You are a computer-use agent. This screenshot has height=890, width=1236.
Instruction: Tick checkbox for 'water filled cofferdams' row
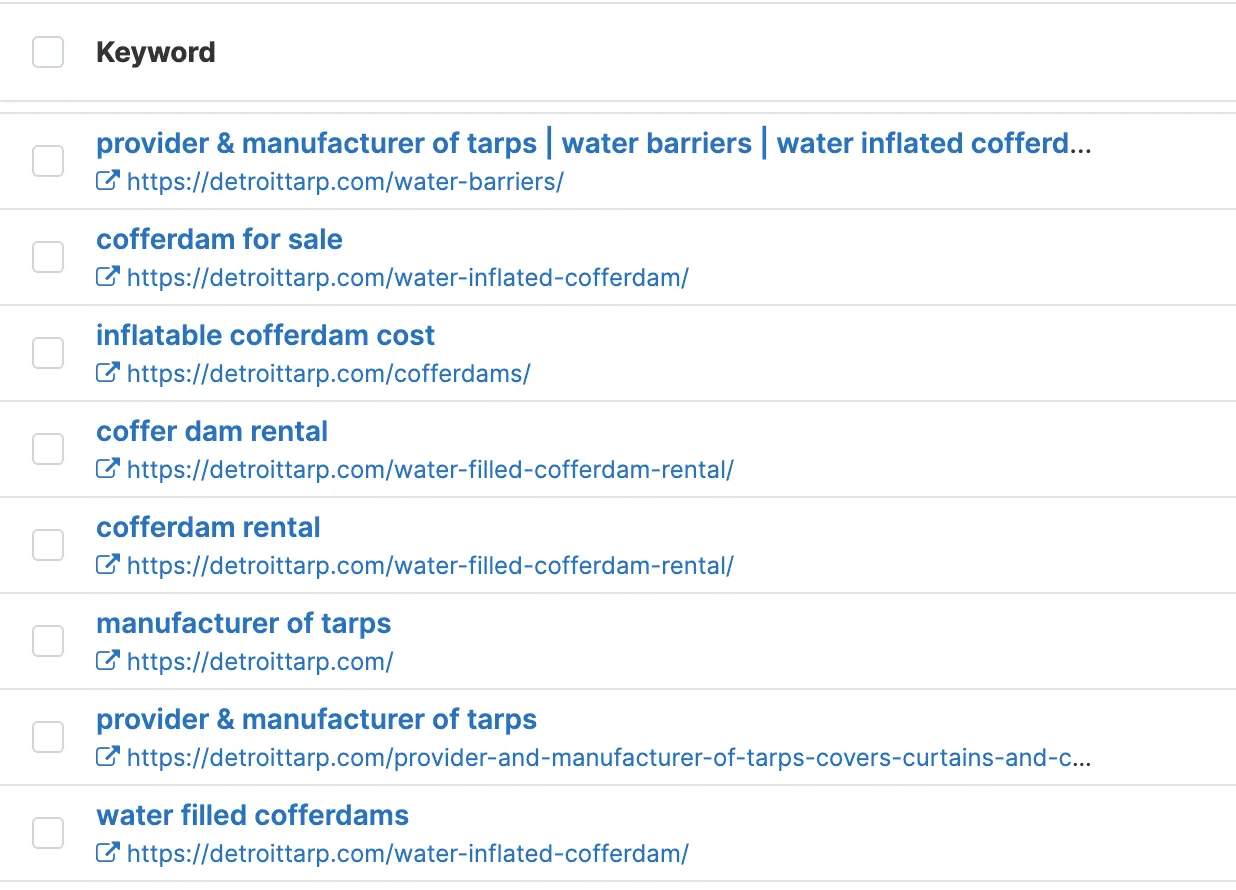pyautogui.click(x=48, y=833)
